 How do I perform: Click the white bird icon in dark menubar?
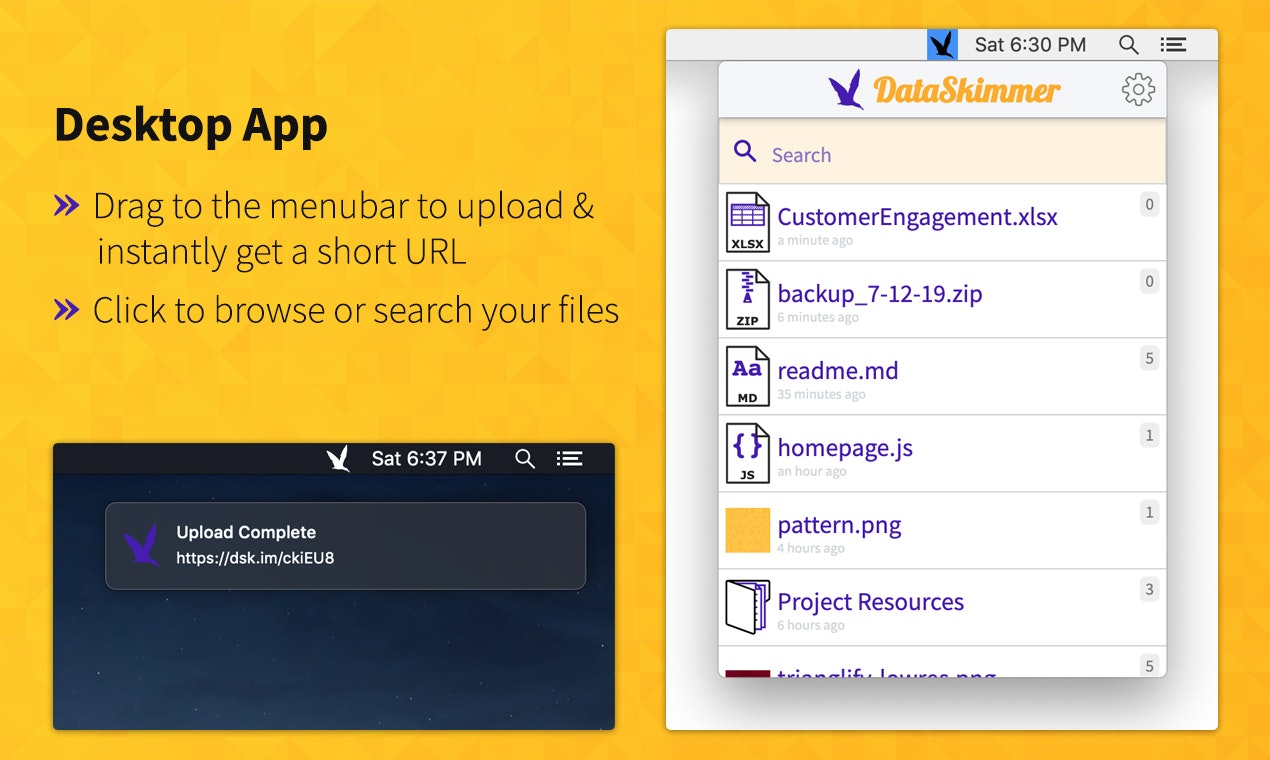click(338, 459)
